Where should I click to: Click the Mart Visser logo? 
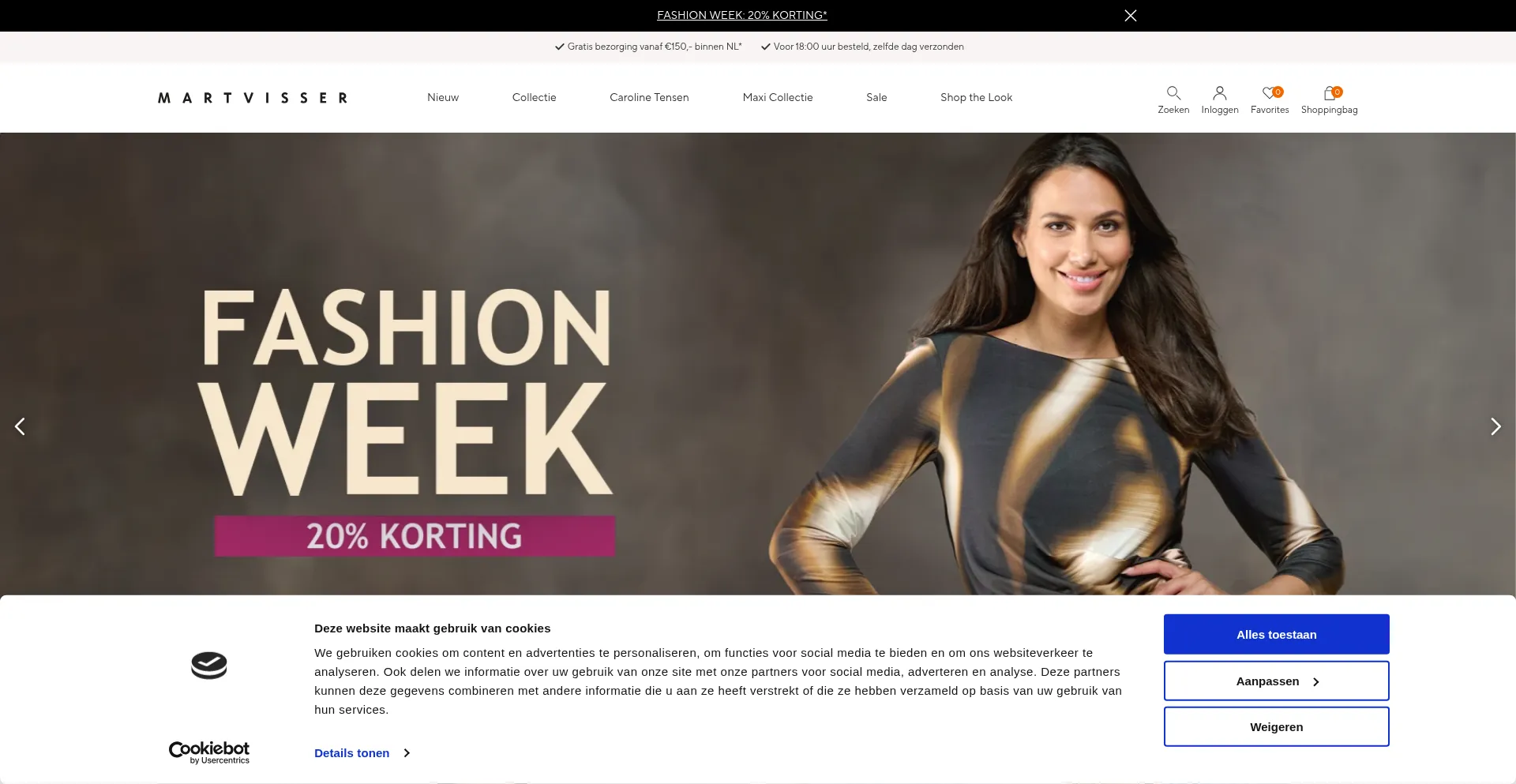coord(253,98)
